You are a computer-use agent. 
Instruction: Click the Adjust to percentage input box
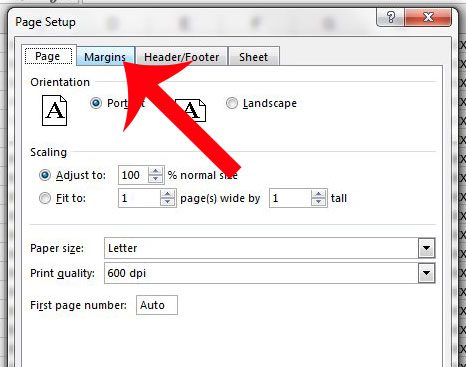pos(134,175)
